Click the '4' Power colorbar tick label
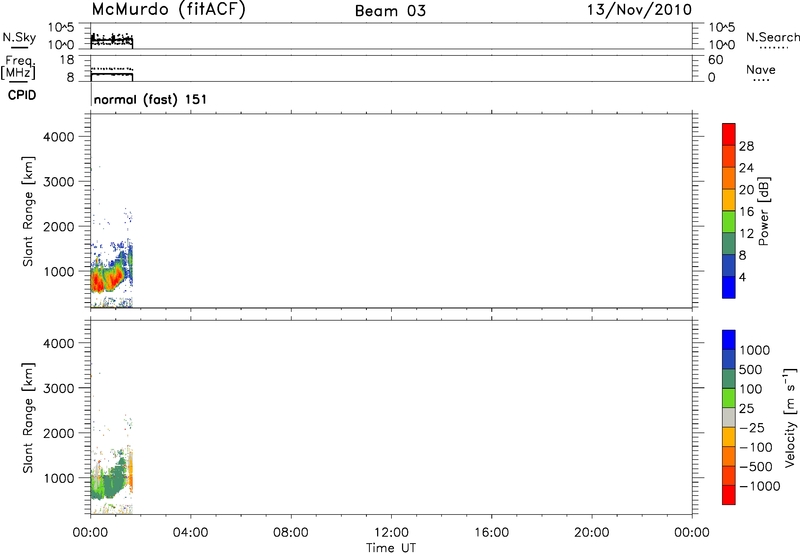Viewport: 800px width, 554px height. coord(742,277)
